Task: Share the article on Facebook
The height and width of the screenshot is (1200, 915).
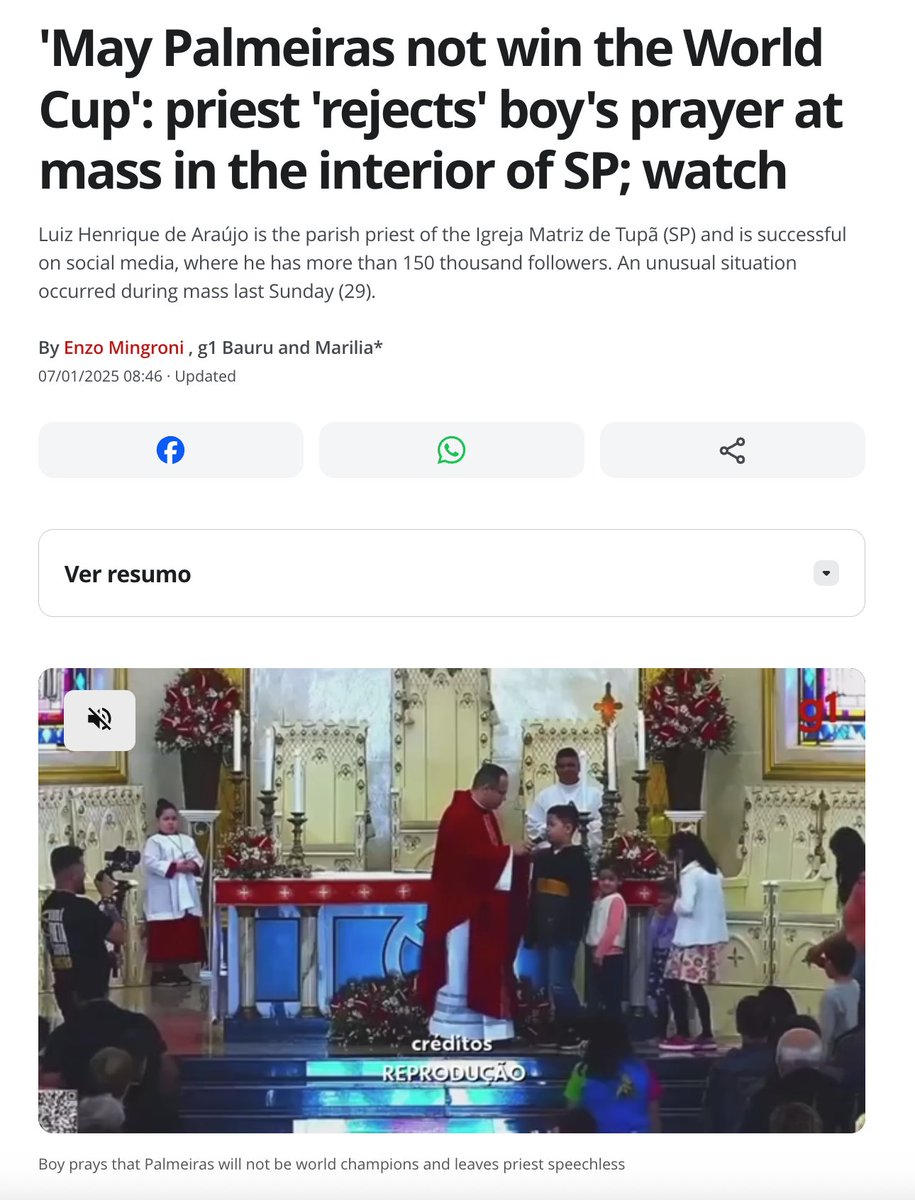Action: click(x=170, y=450)
